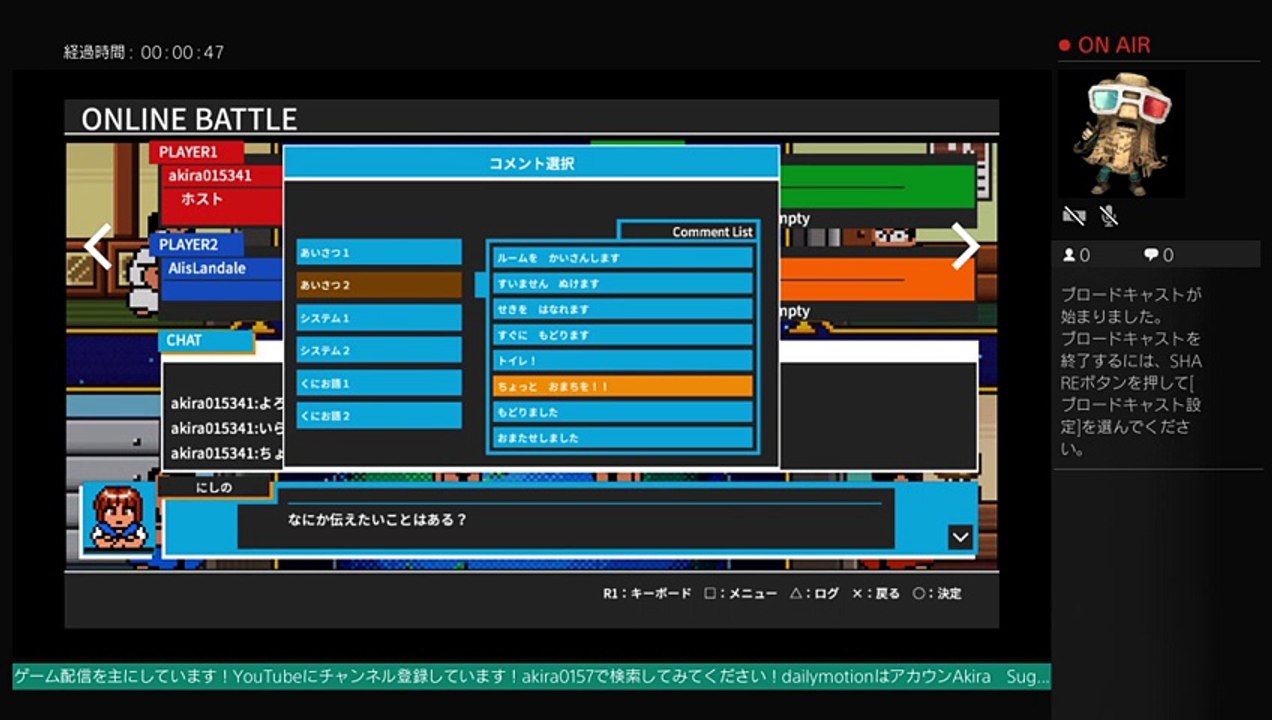Click the ○：決定 hint
Image resolution: width=1272 pixels, height=720 pixels.
(x=937, y=593)
